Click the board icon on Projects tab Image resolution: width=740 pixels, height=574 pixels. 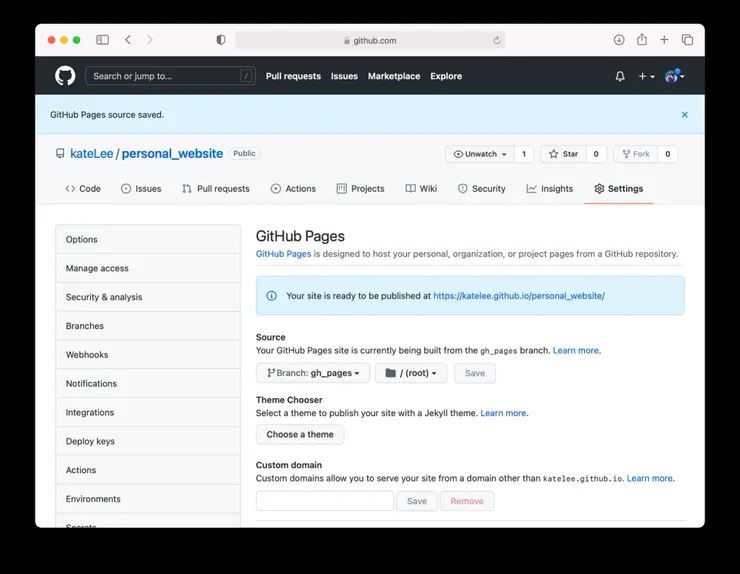(341, 189)
